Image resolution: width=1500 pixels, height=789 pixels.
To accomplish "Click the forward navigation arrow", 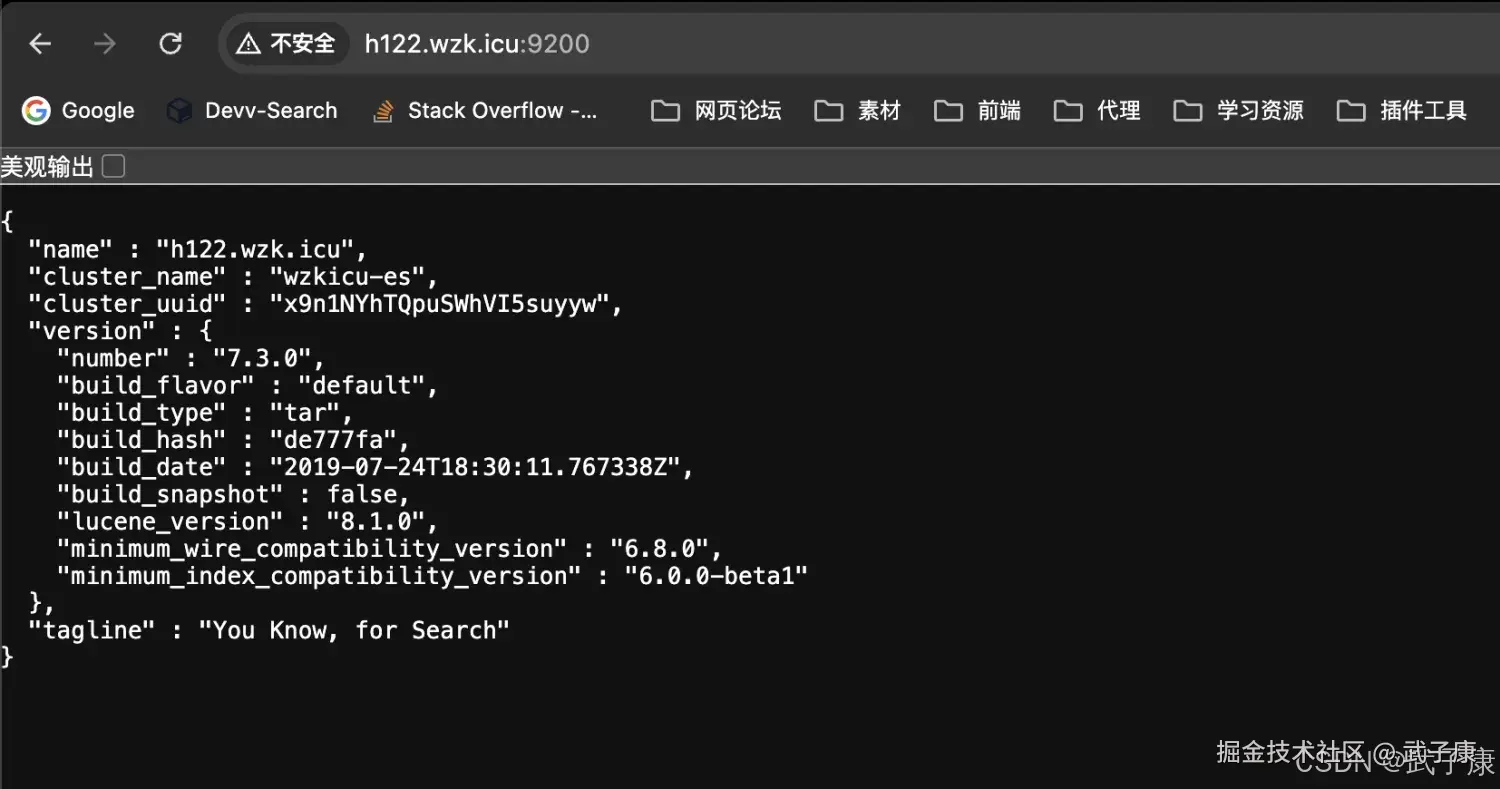I will point(104,43).
